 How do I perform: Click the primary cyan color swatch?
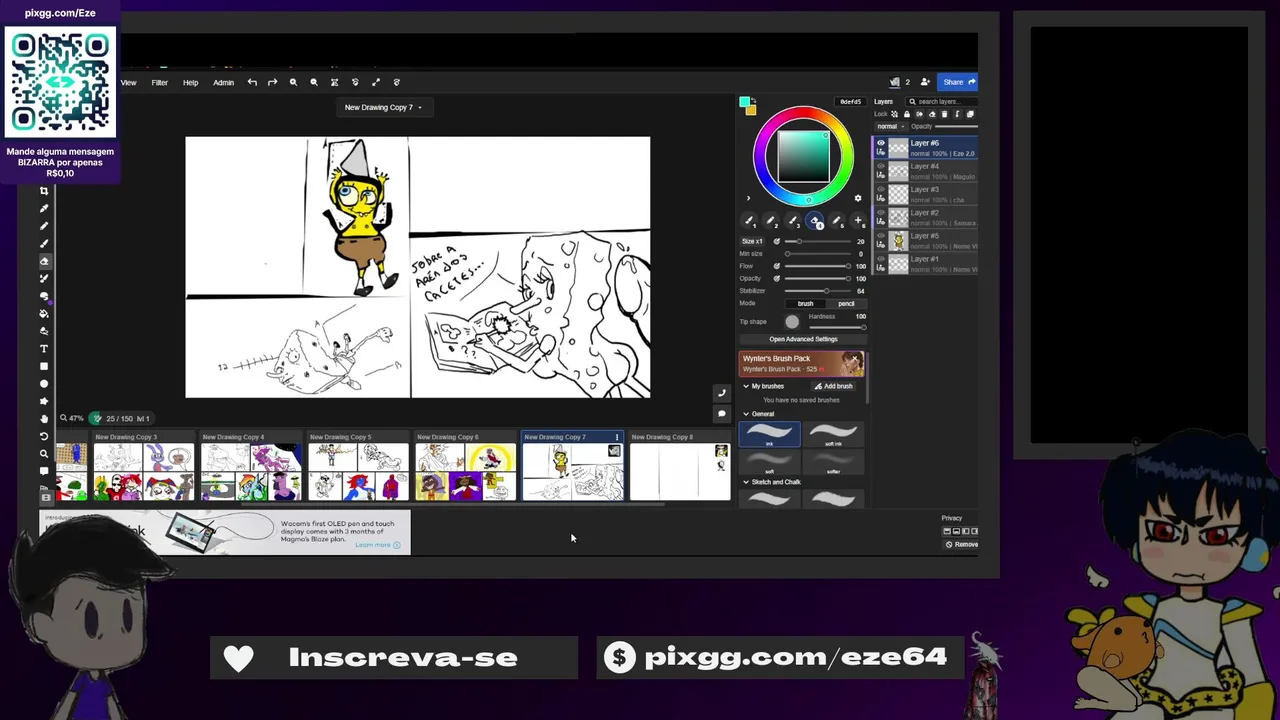click(x=744, y=101)
